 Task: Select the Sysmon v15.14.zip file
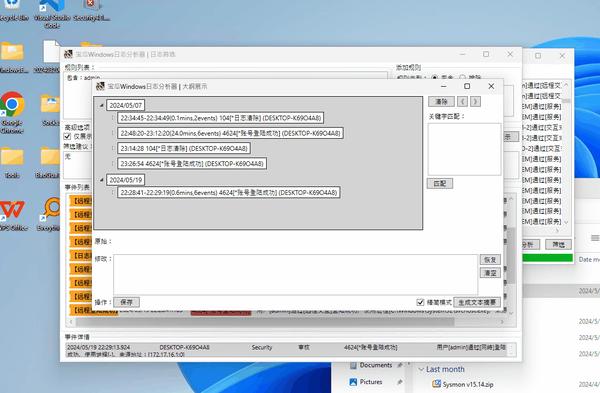click(468, 384)
